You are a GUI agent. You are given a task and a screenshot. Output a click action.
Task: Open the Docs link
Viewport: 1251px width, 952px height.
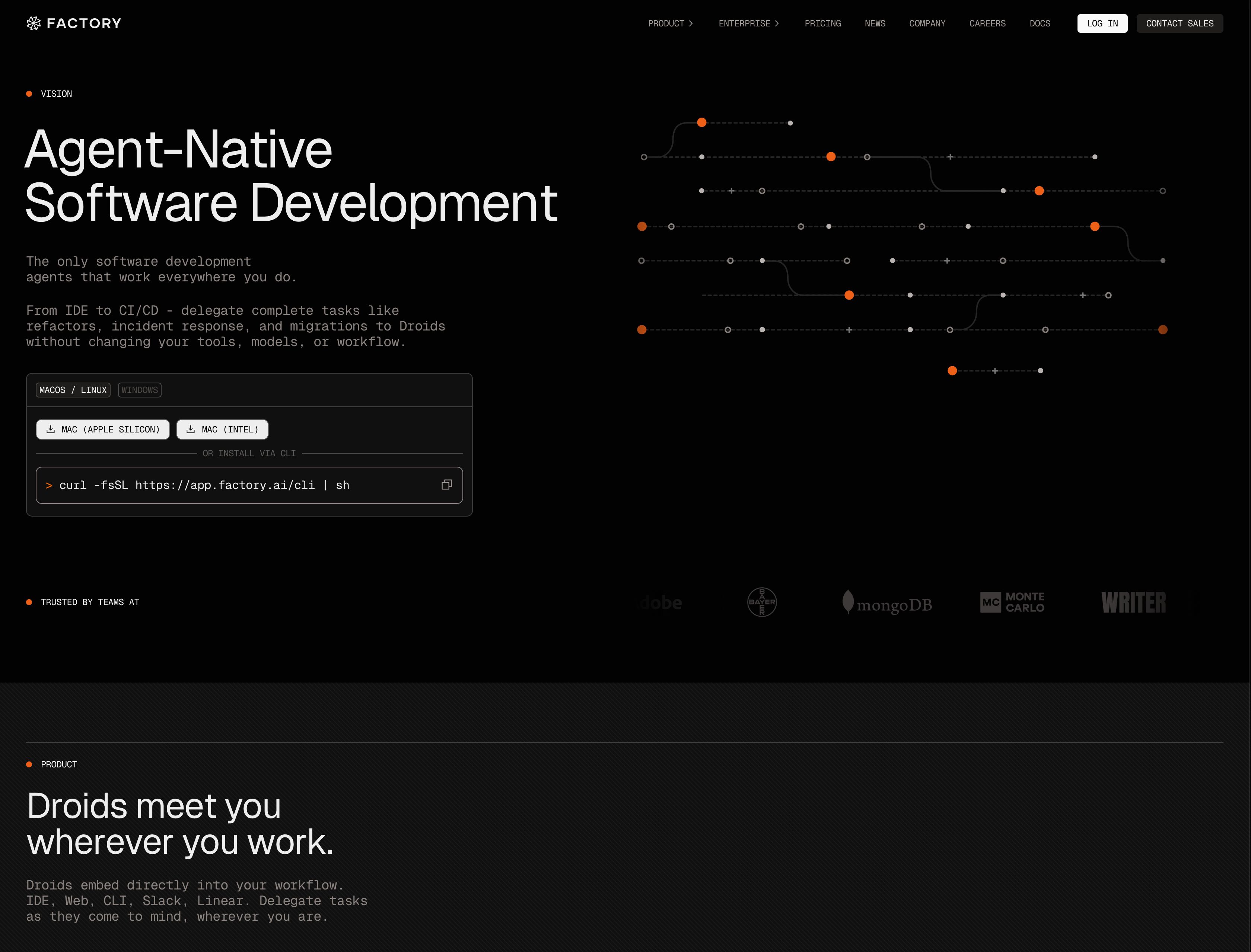coord(1040,23)
